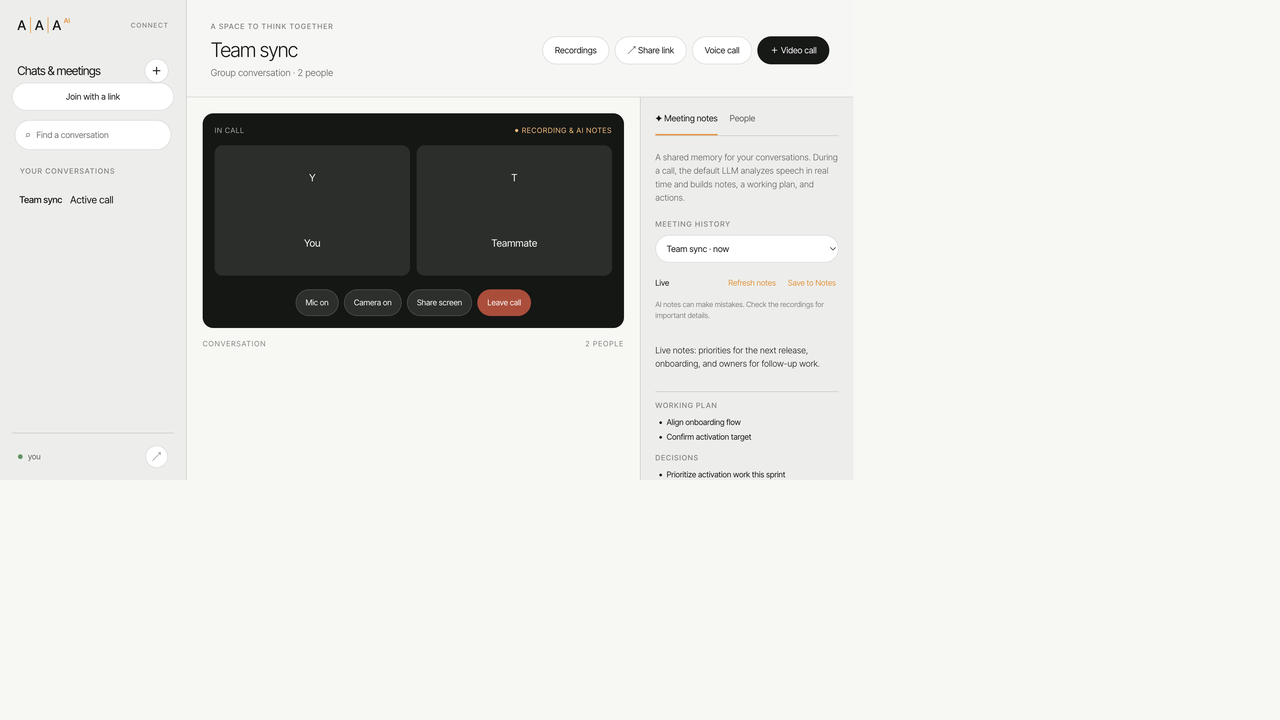Click Join with a link

(93, 97)
